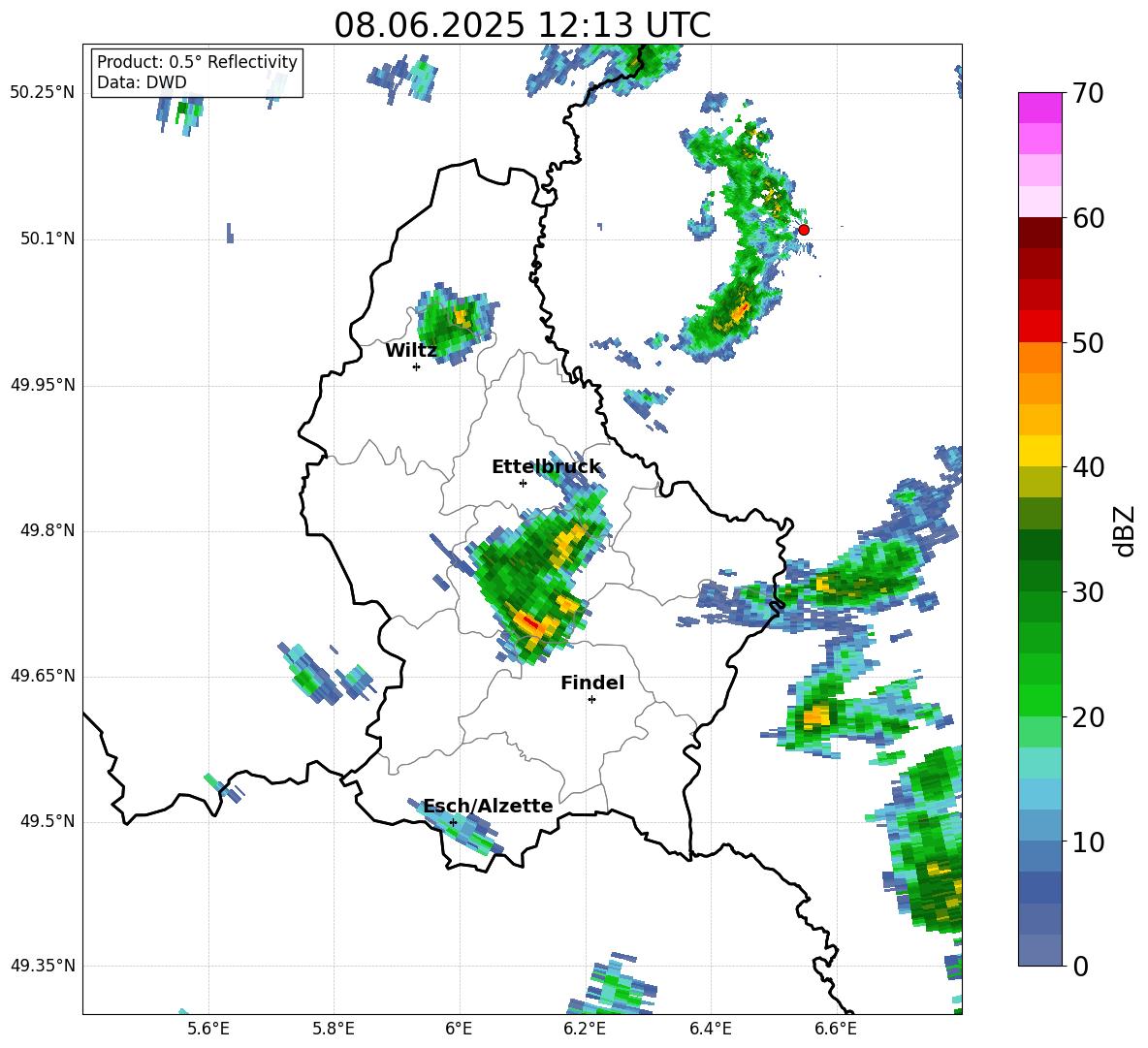Click the colorbar's dBZ axis label
The height and width of the screenshot is (1048, 1148).
(1126, 530)
